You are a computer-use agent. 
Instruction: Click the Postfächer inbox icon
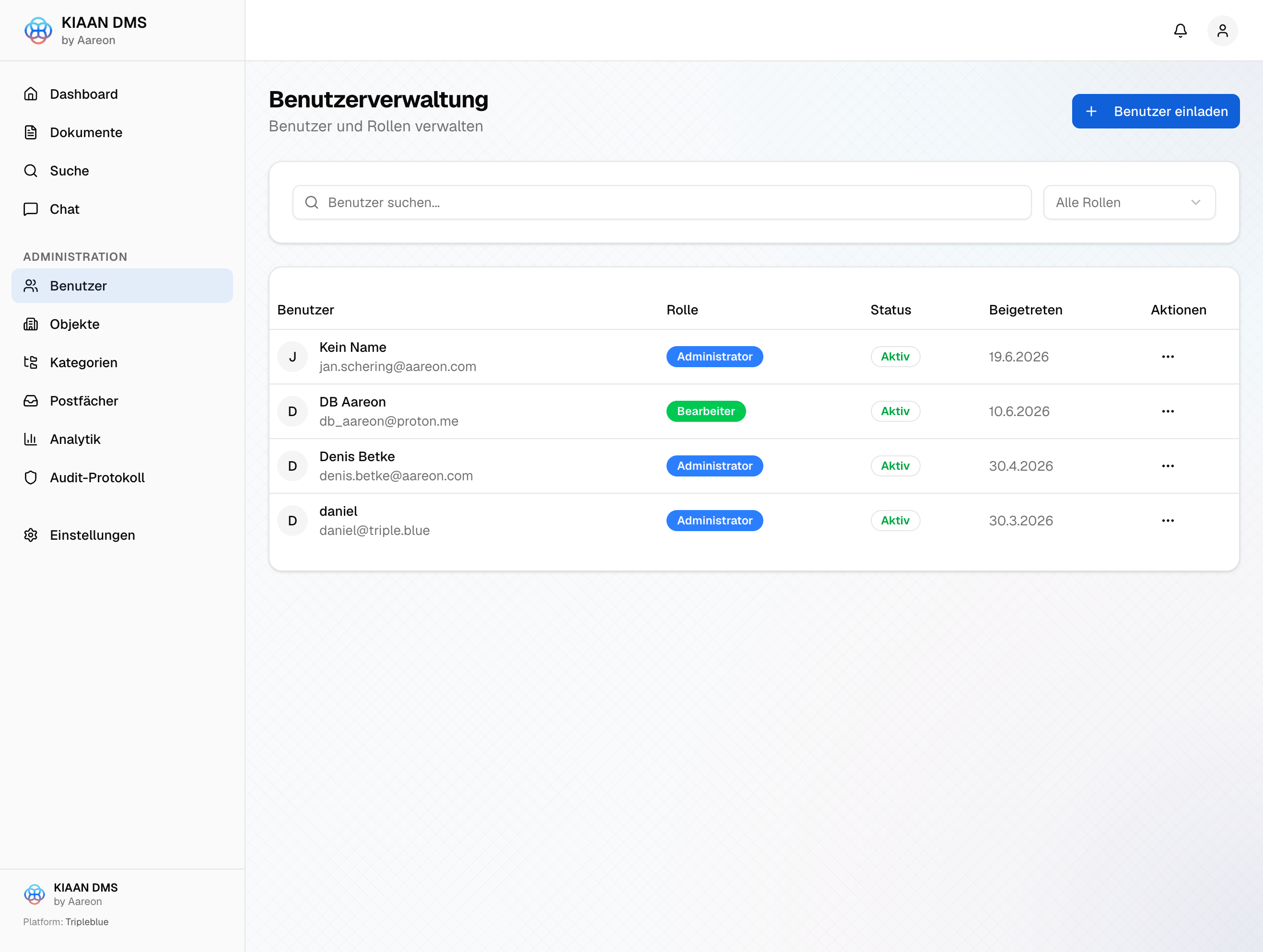(31, 401)
